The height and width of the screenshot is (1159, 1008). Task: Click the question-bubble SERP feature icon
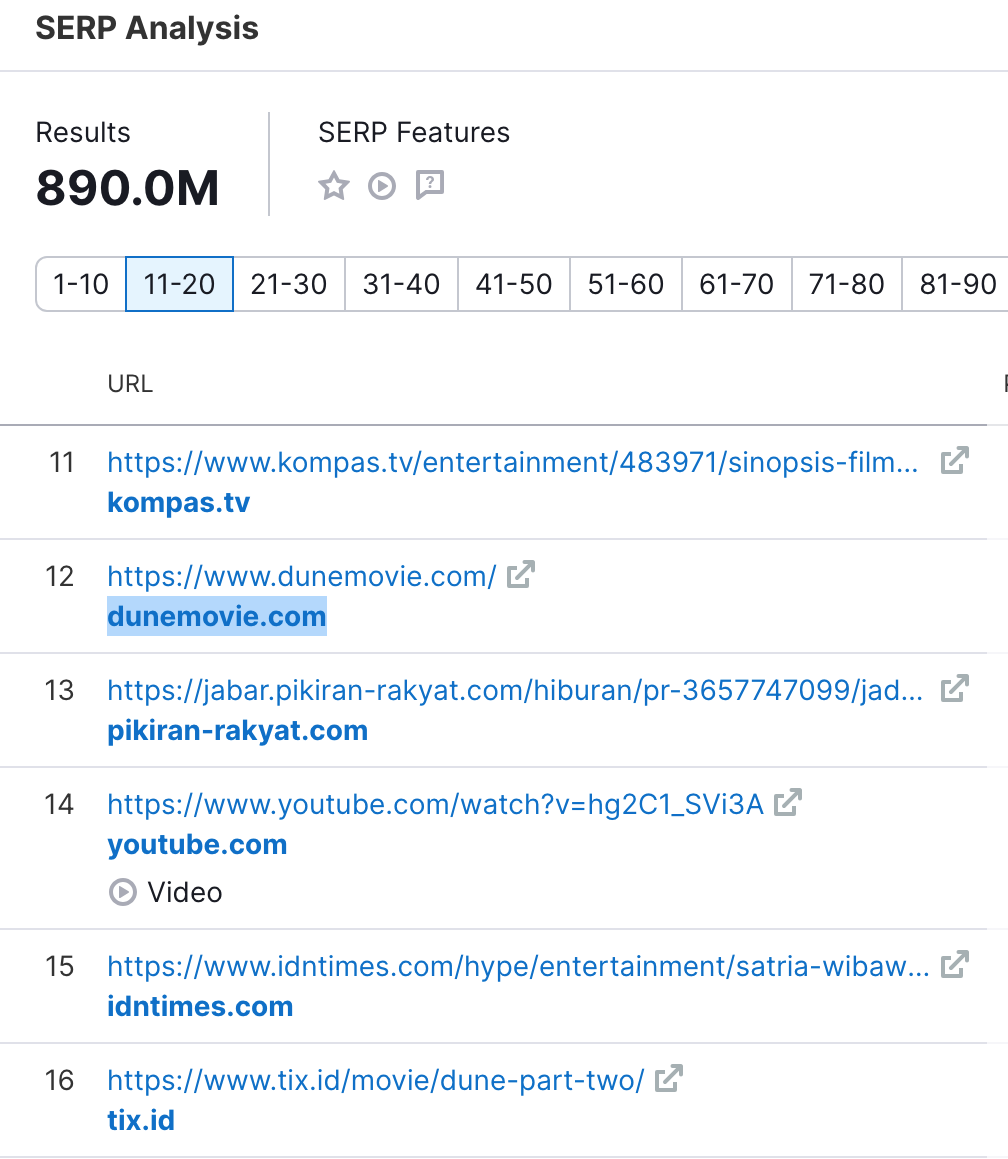[429, 185]
